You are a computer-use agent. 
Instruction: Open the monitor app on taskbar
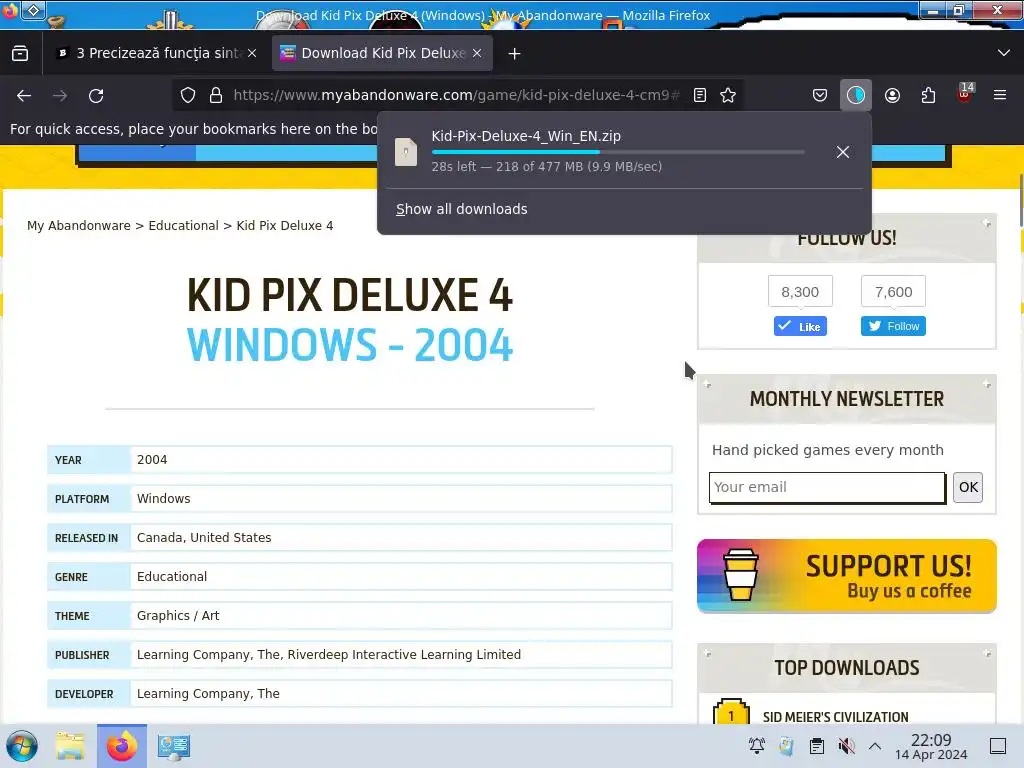coord(174,746)
